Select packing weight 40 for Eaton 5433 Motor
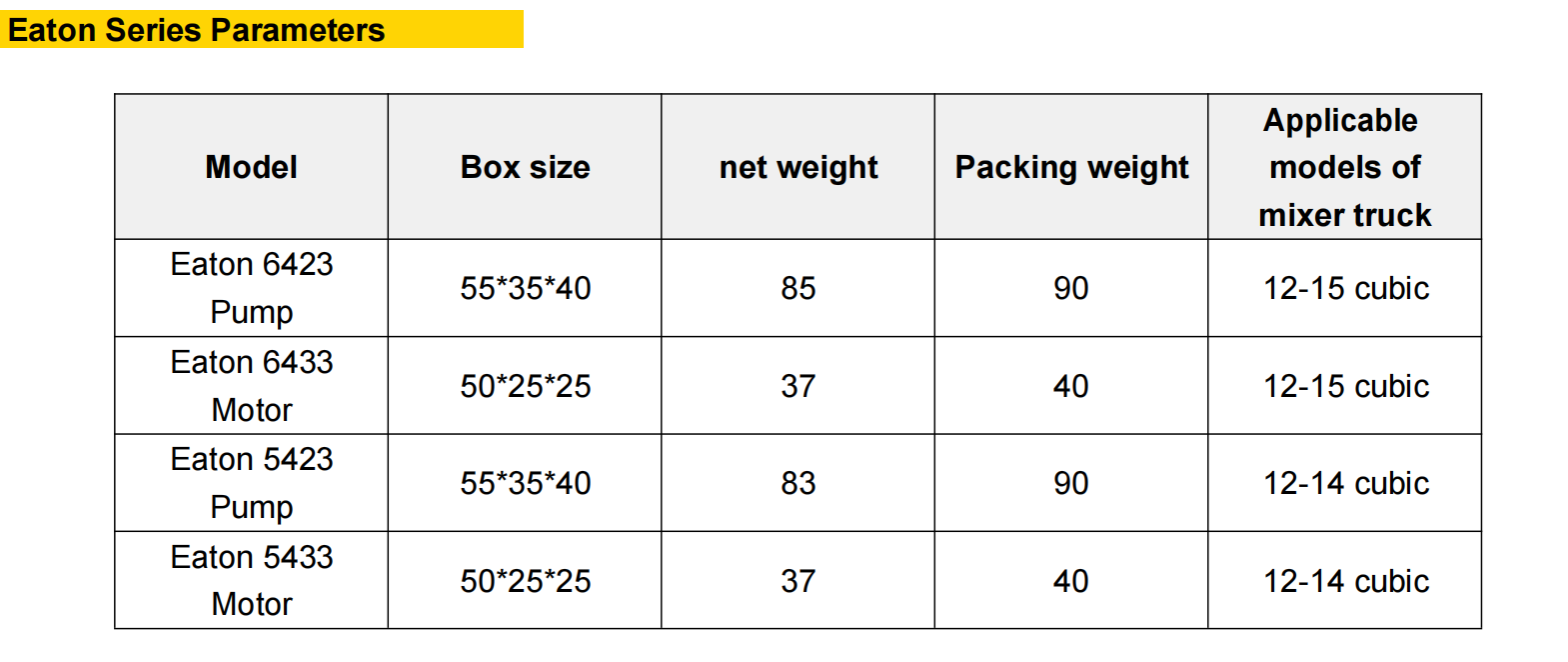Image resolution: width=1568 pixels, height=662 pixels. tap(1070, 581)
